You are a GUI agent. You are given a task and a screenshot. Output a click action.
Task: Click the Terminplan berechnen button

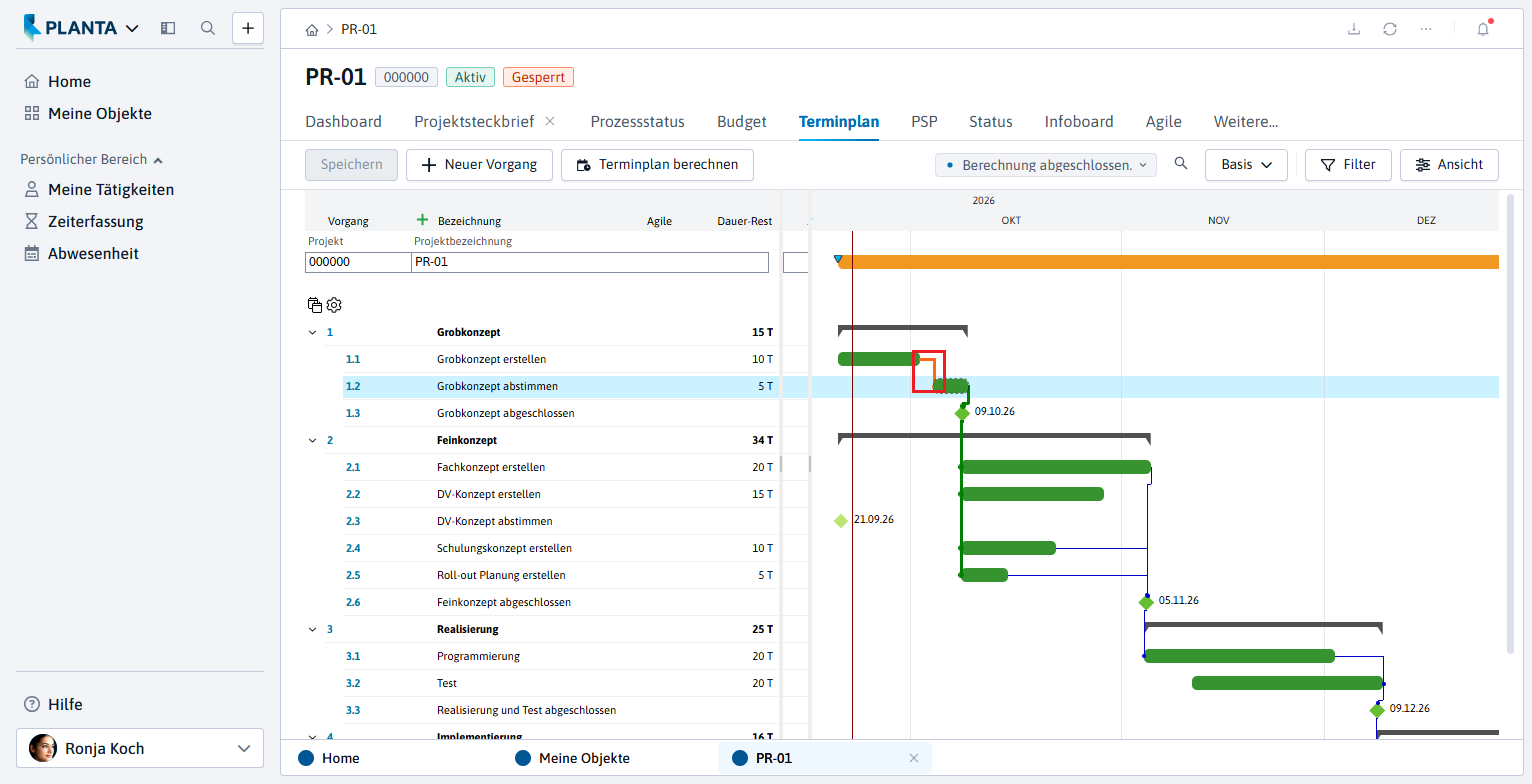(x=657, y=165)
